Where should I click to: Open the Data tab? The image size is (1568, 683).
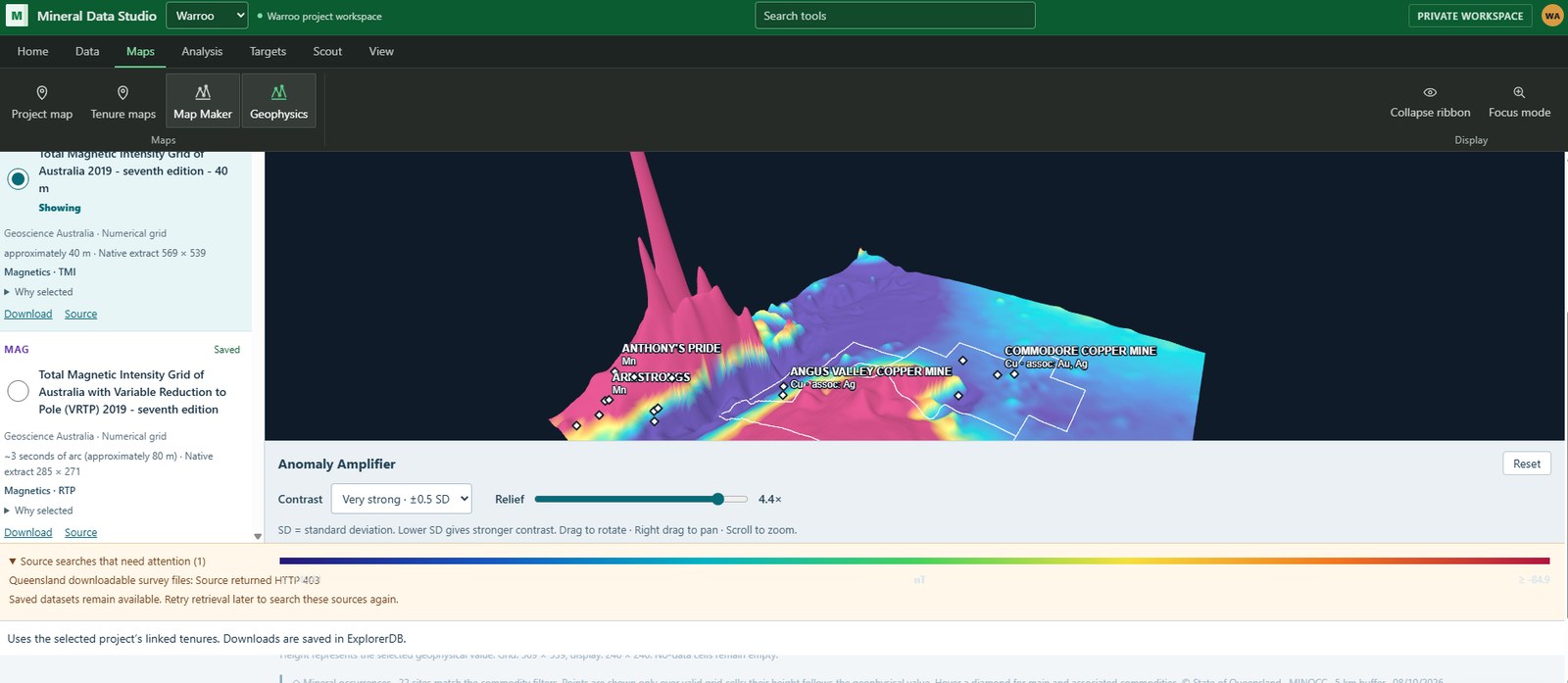coord(87,52)
